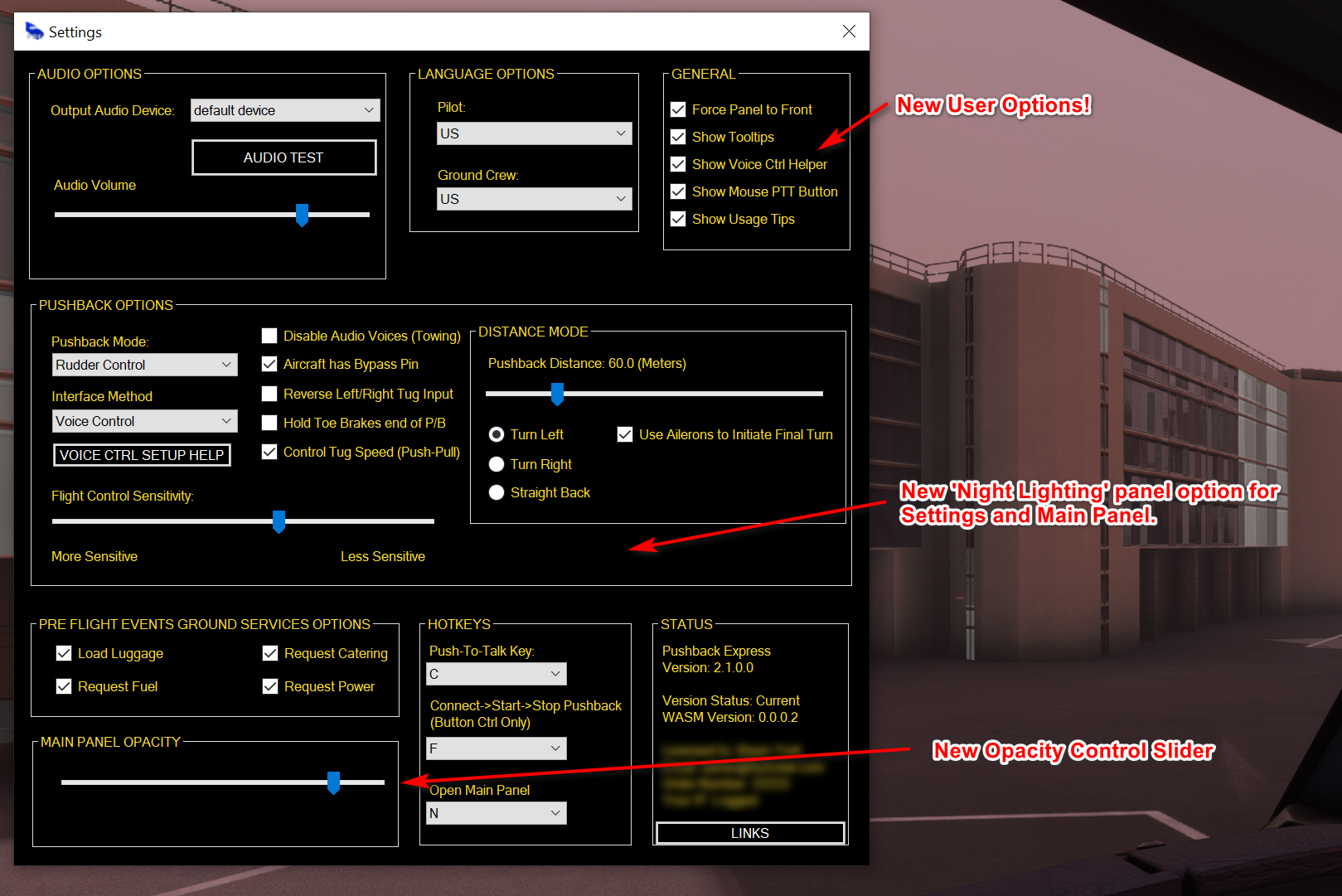
Task: Toggle Show Tooltips checkbox
Action: tap(678, 137)
